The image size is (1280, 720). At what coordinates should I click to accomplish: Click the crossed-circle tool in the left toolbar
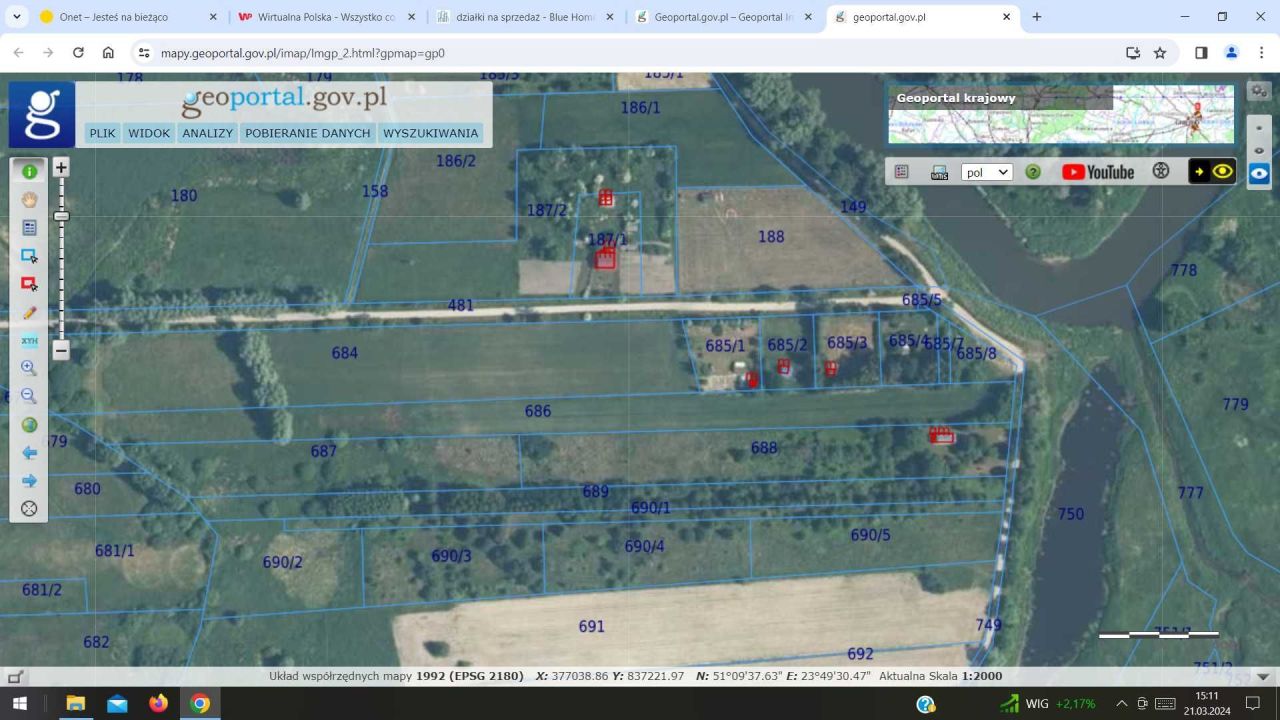coord(29,508)
